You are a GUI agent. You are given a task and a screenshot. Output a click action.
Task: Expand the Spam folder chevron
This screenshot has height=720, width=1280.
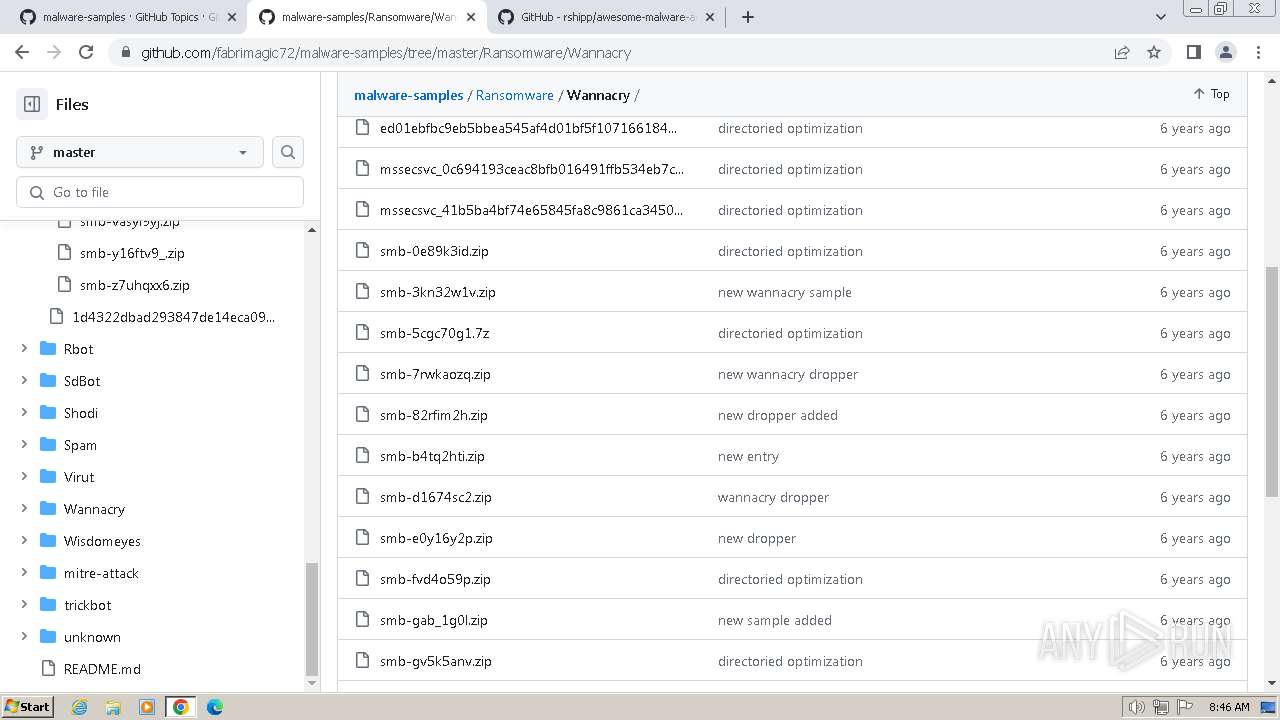pyautogui.click(x=24, y=445)
